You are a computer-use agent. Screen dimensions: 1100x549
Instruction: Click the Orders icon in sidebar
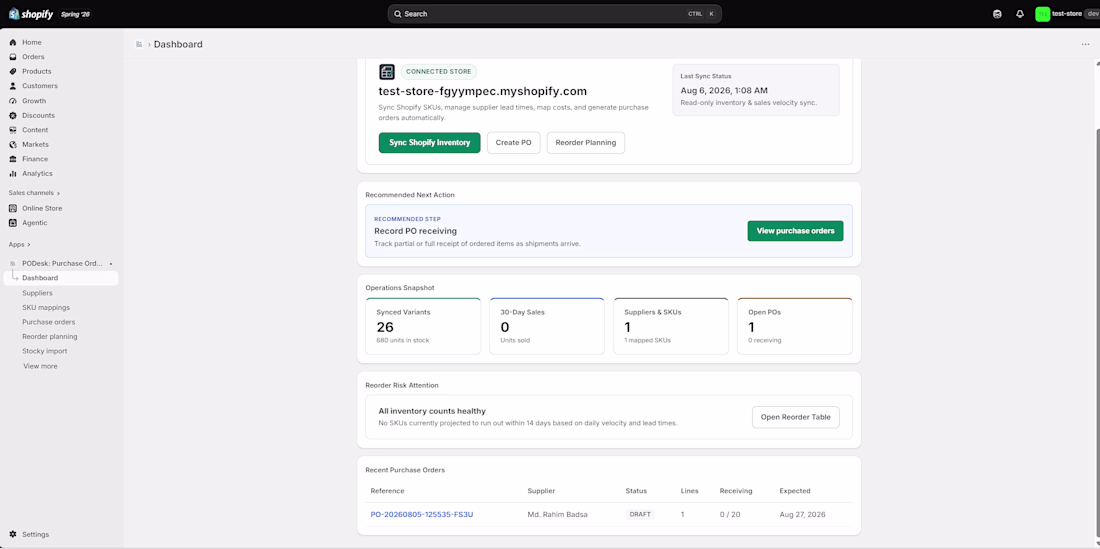coord(13,57)
